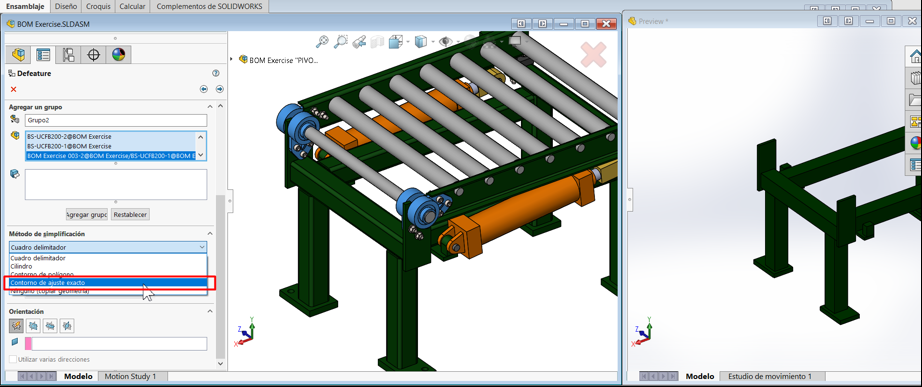Switch to the PropertyManager tab icon
The width and height of the screenshot is (922, 387).
click(43, 55)
